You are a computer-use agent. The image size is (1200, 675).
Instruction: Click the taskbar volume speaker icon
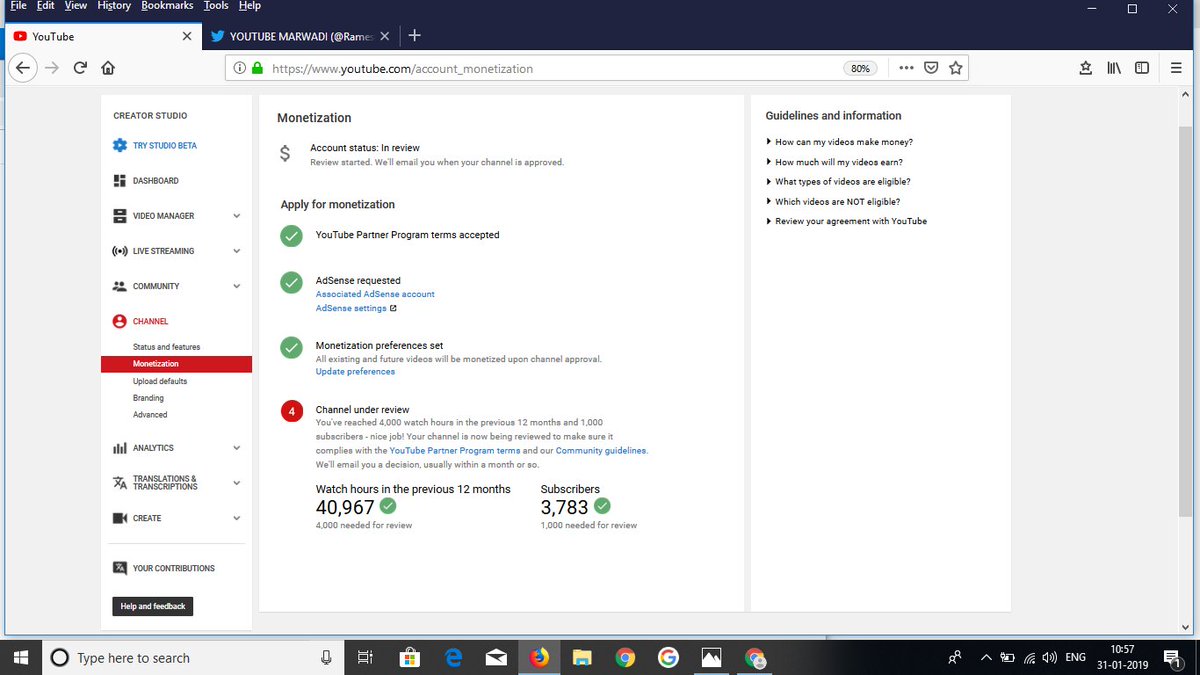point(1049,657)
